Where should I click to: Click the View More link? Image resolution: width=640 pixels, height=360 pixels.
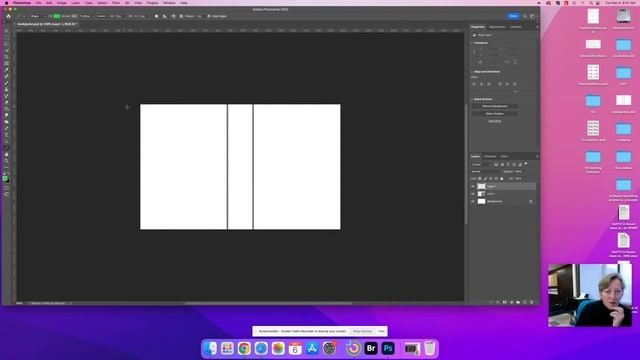tap(495, 121)
